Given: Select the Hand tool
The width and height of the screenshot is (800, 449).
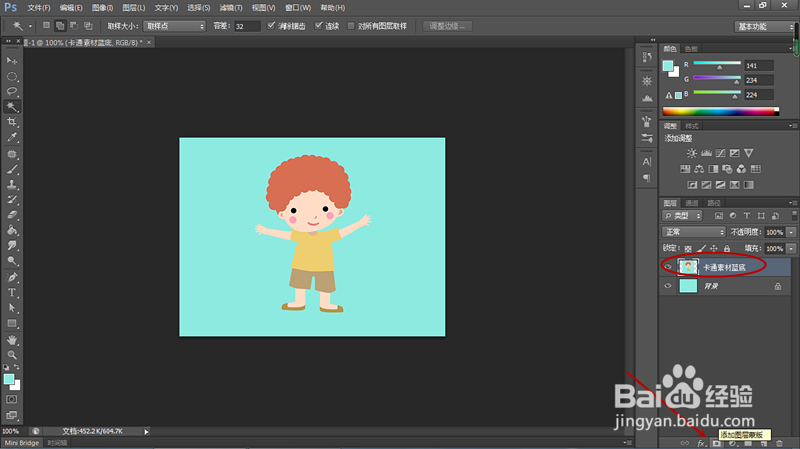Looking at the screenshot, I should pyautogui.click(x=12, y=340).
